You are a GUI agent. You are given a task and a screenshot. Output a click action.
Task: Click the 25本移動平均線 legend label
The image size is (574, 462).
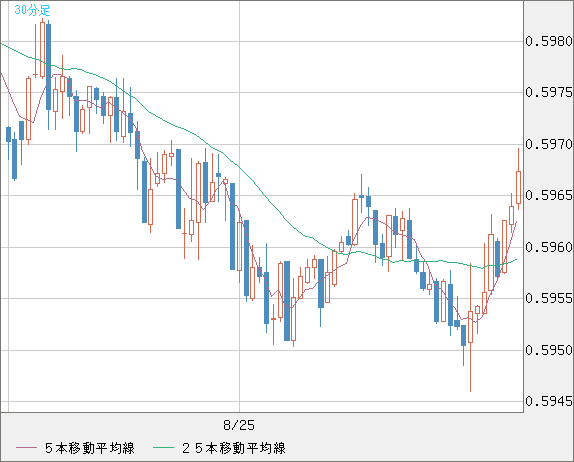point(234,448)
